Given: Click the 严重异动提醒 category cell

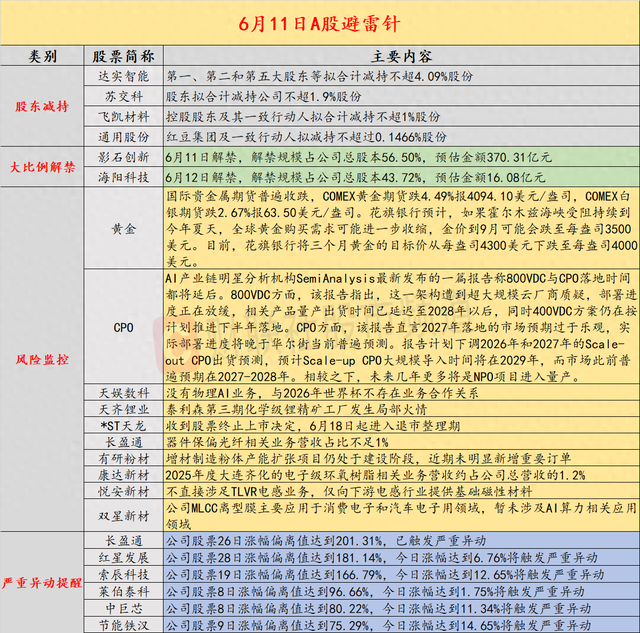Looking at the screenshot, I should point(42,583).
